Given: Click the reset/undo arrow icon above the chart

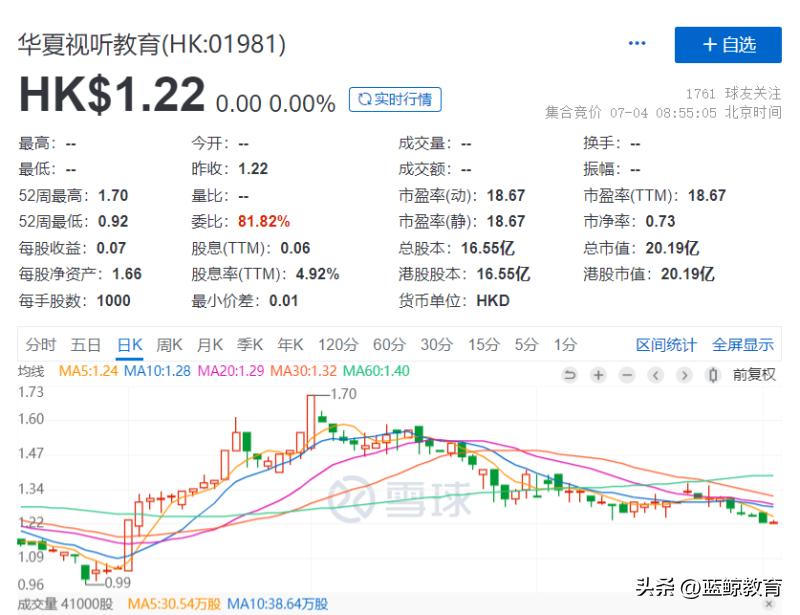Looking at the screenshot, I should pyautogui.click(x=570, y=374).
